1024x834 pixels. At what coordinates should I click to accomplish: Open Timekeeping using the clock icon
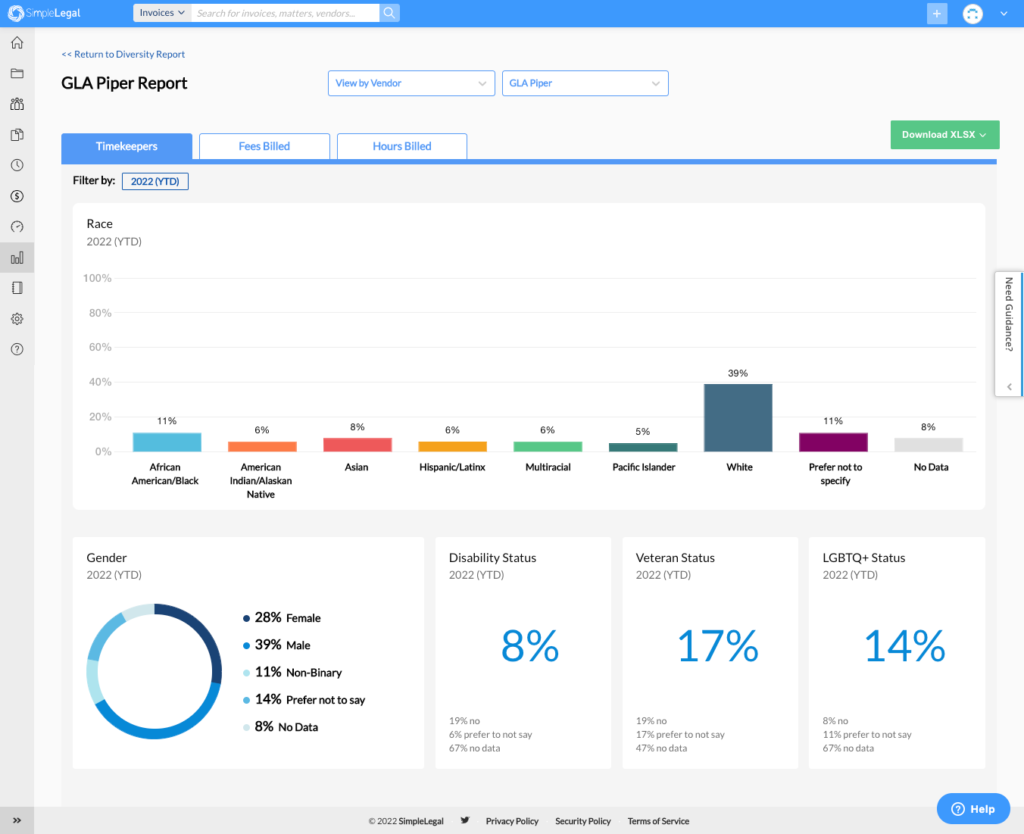coord(16,165)
